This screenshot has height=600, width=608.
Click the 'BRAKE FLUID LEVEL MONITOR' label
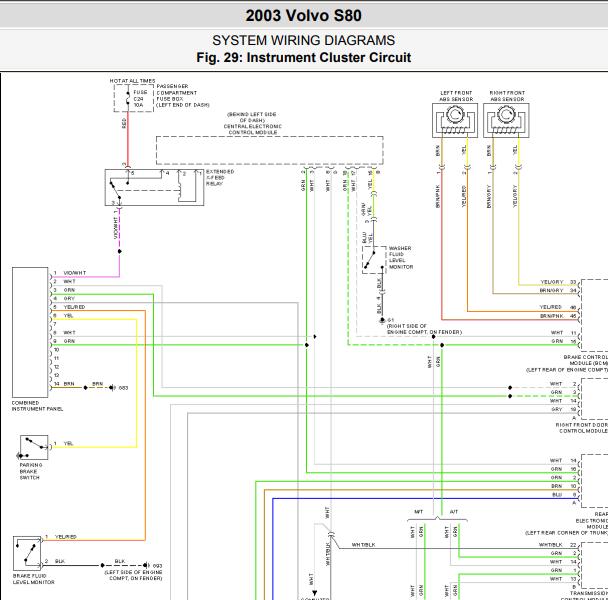(33, 579)
